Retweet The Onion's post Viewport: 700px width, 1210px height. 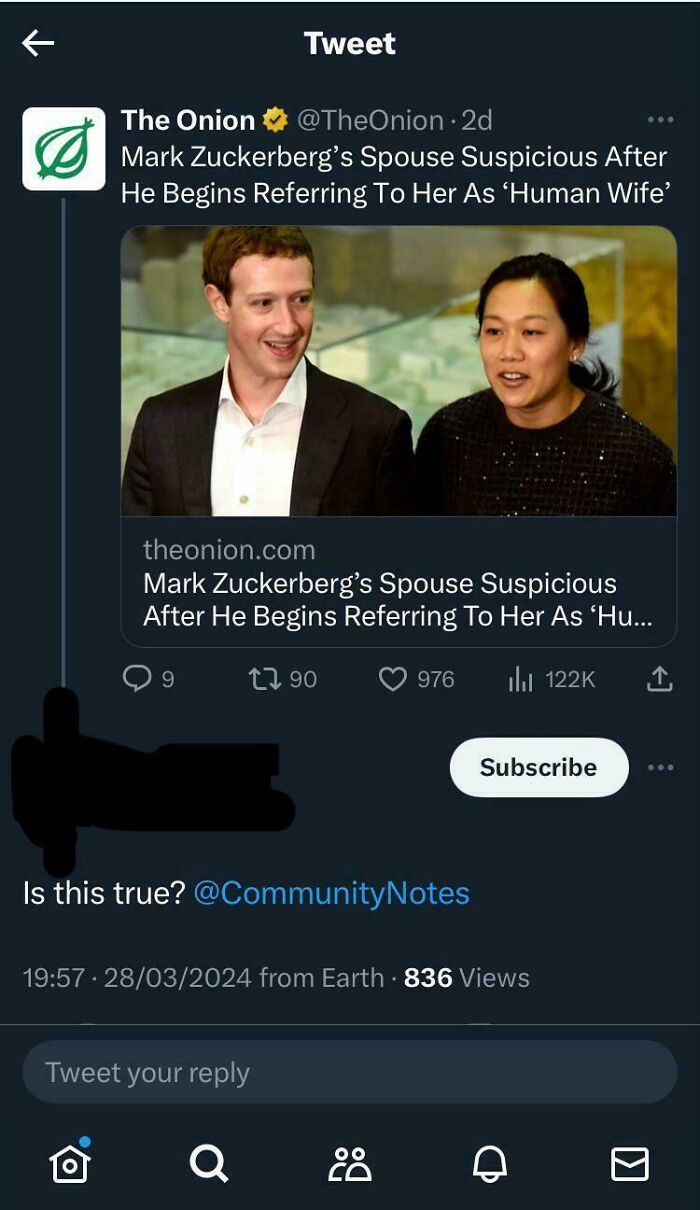[264, 679]
